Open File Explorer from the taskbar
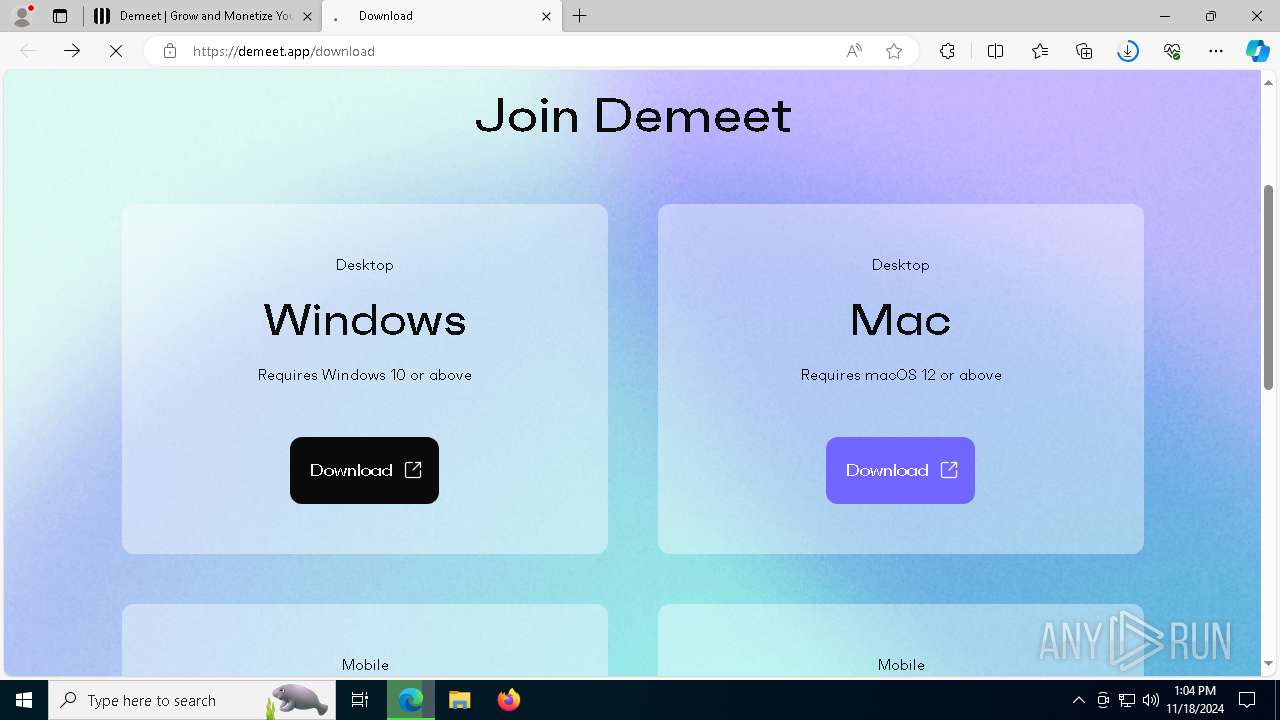Screen dimensions: 1280x720 tap(459, 700)
